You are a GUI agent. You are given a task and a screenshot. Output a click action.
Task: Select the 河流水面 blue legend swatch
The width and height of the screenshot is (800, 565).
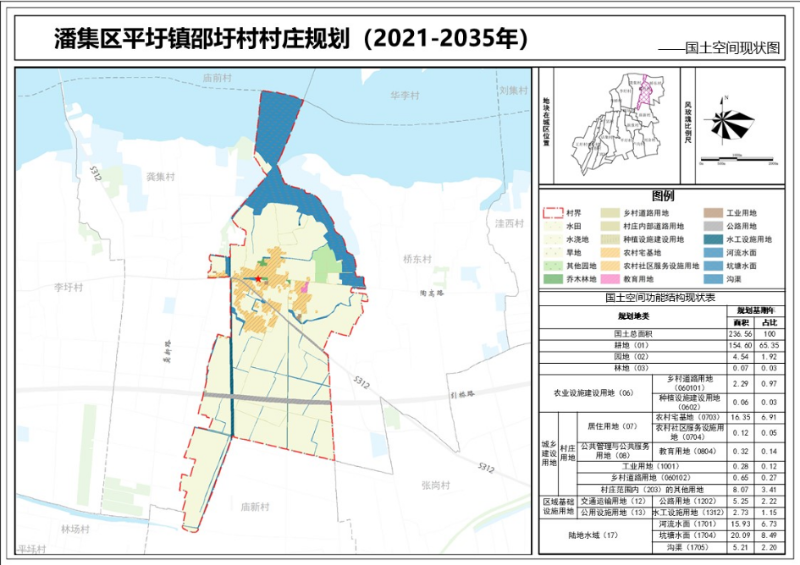tap(713, 253)
